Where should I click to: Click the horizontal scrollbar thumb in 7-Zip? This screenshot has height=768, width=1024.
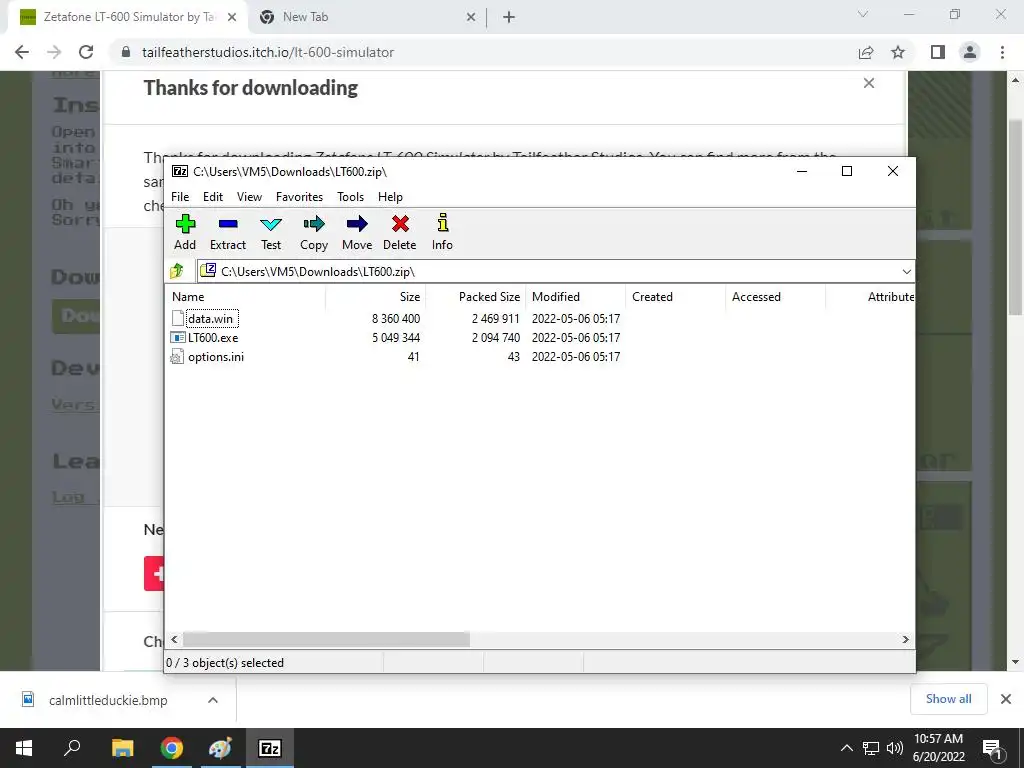326,639
